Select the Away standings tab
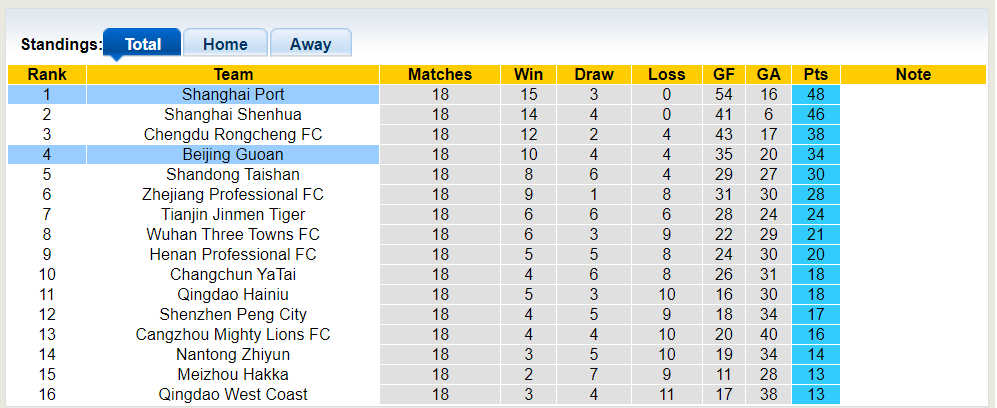 pos(310,44)
